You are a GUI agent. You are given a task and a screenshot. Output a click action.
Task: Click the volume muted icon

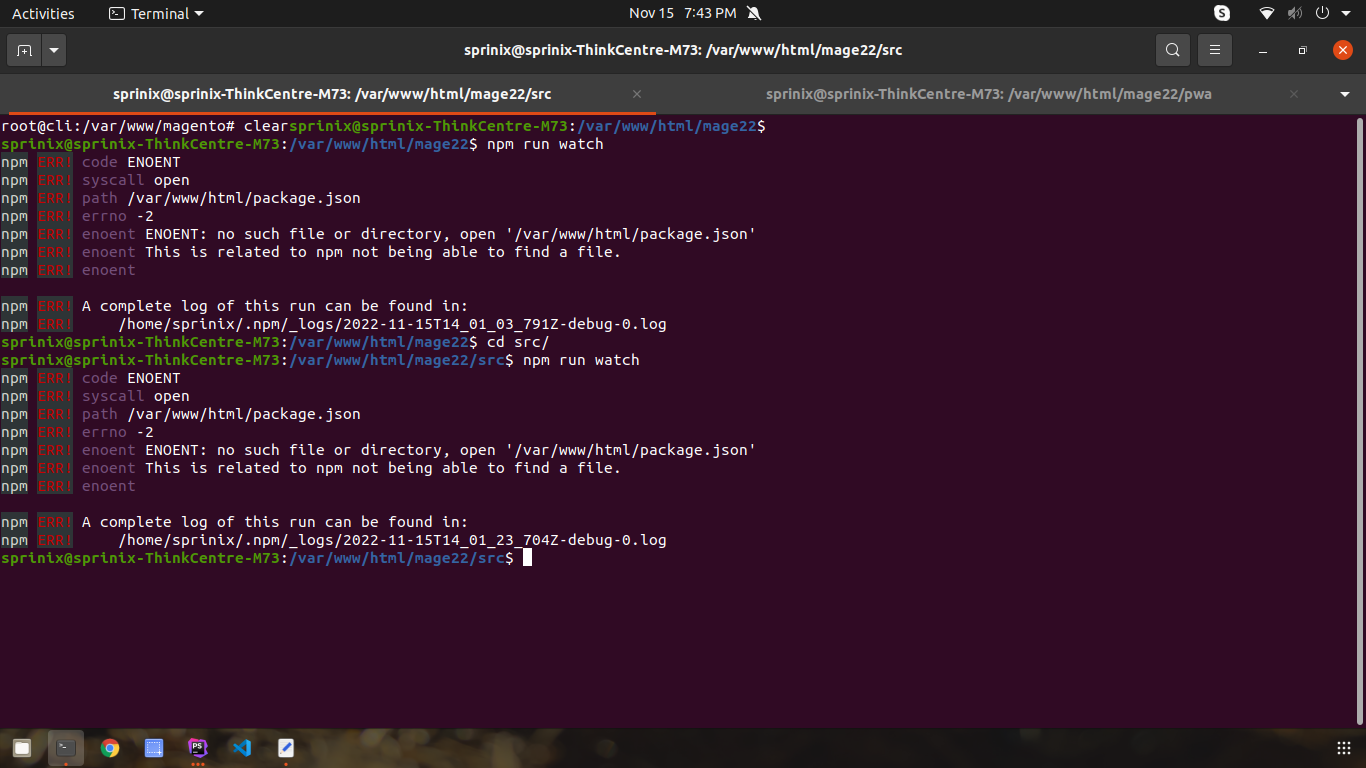pyautogui.click(x=1294, y=13)
